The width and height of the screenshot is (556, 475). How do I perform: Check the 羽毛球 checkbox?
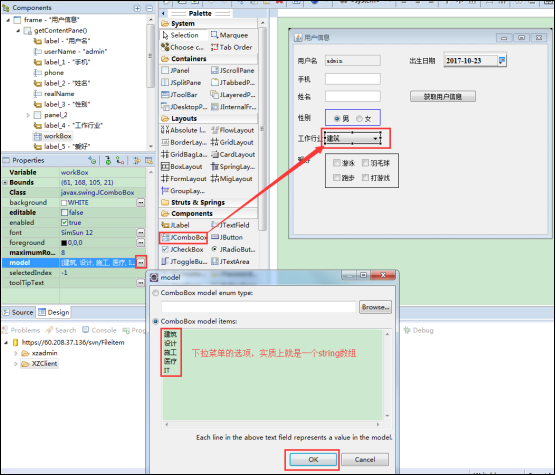click(365, 163)
